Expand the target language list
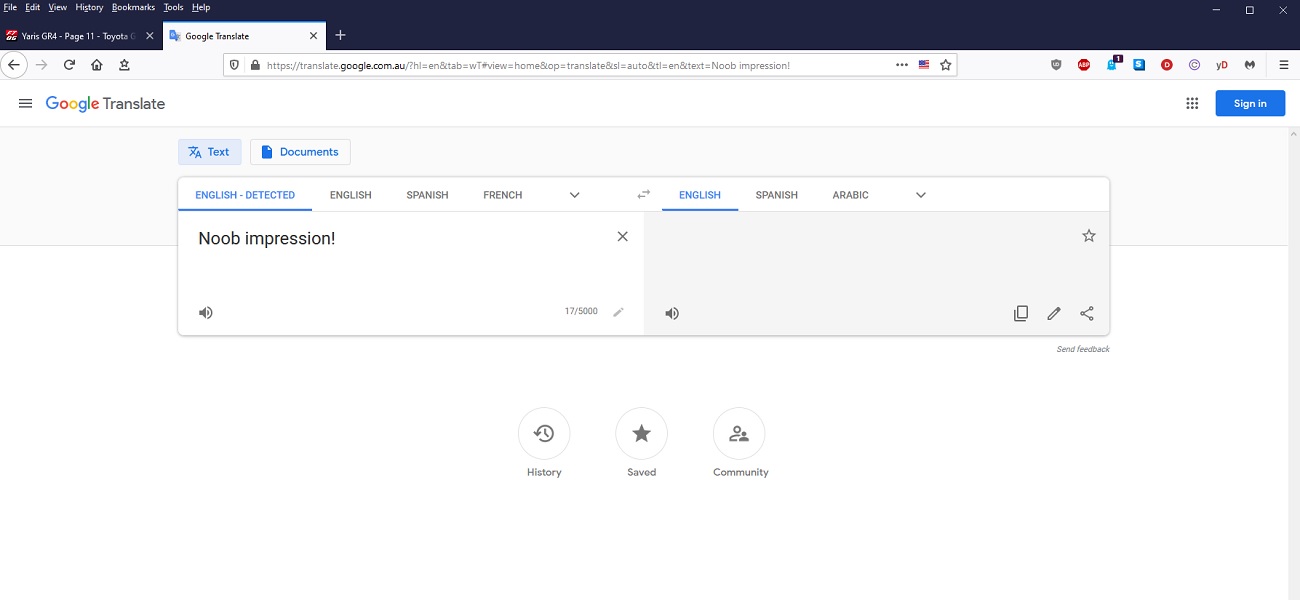The height and width of the screenshot is (600, 1300). 921,195
